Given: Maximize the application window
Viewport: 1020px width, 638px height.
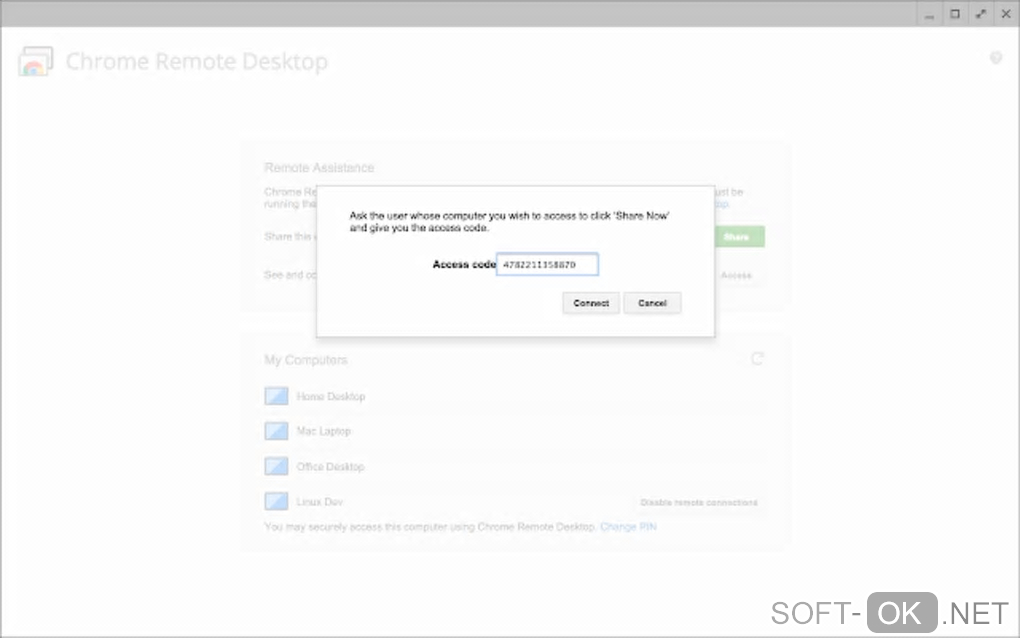Looking at the screenshot, I should [x=955, y=14].
